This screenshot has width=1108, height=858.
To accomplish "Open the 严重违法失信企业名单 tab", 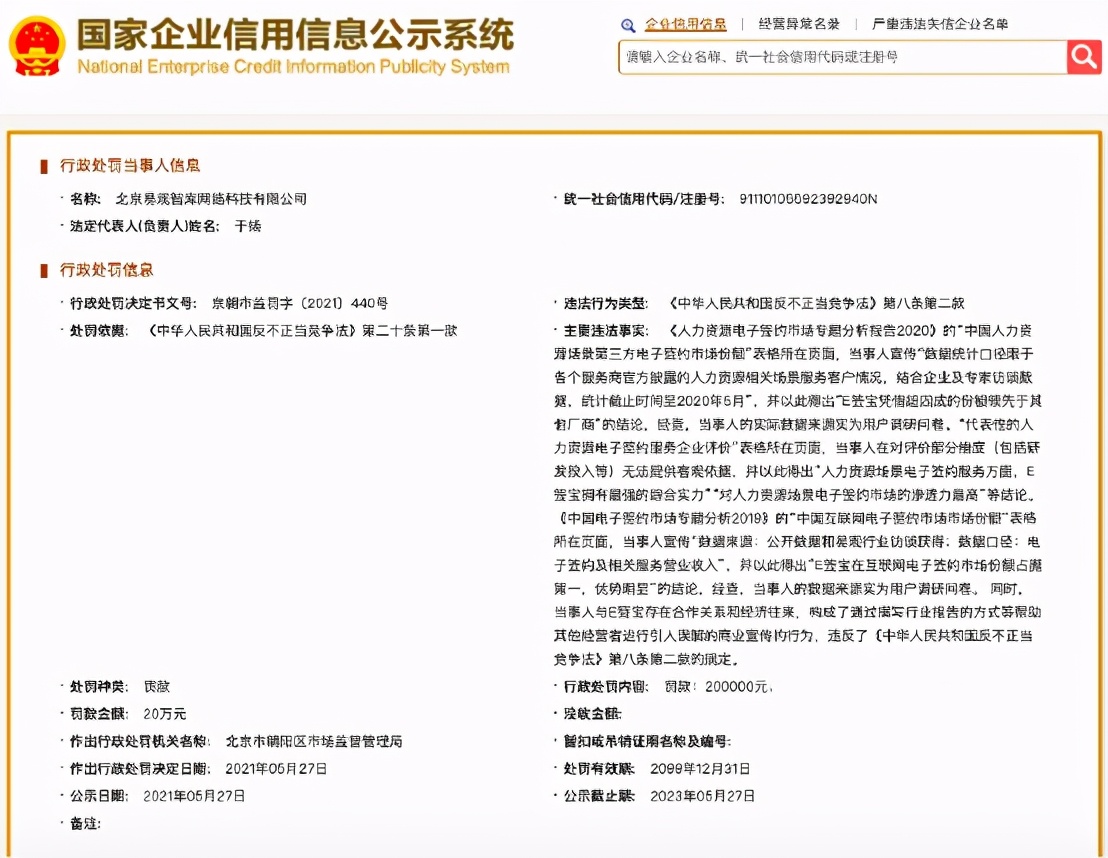I will [939, 25].
